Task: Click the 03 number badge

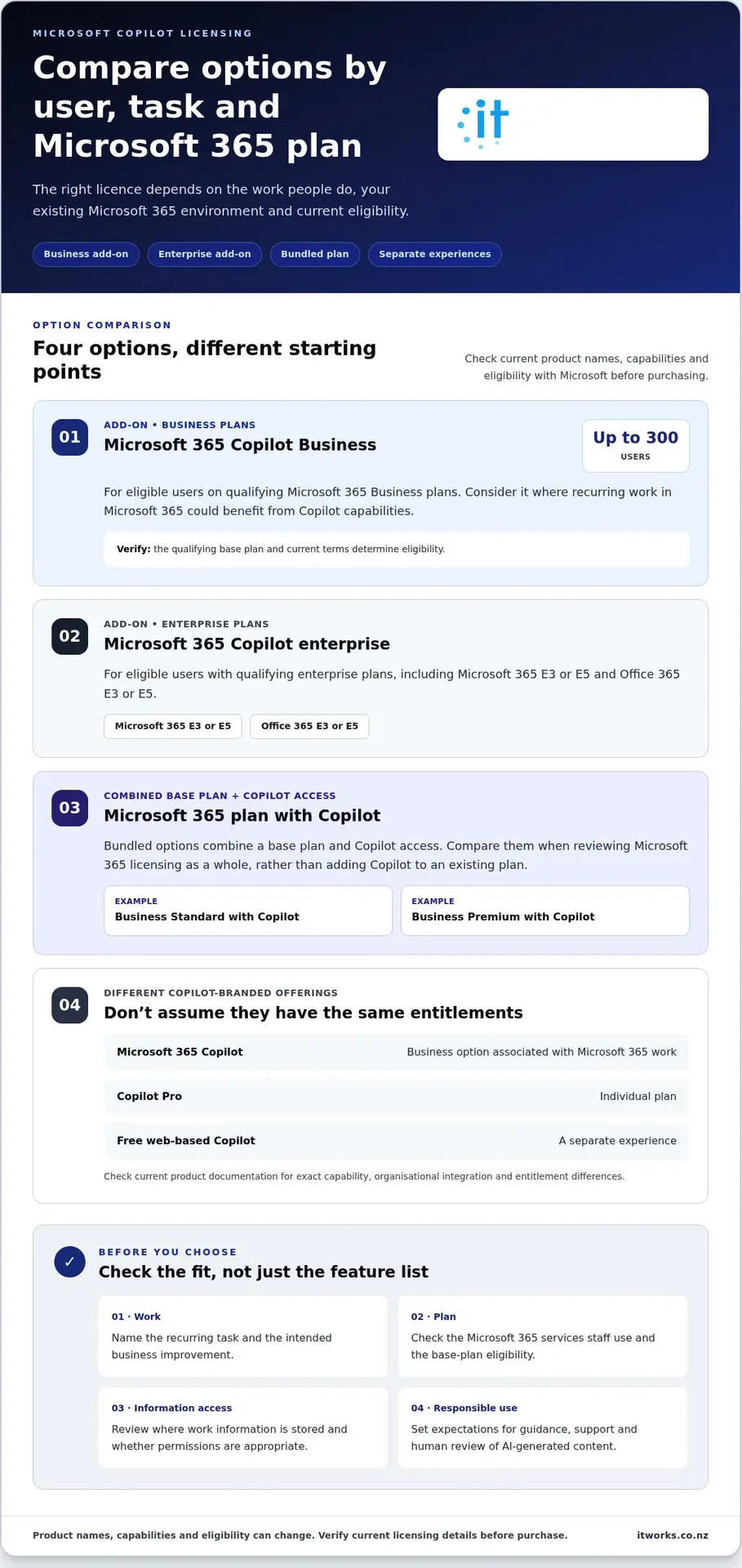Action: tap(69, 808)
